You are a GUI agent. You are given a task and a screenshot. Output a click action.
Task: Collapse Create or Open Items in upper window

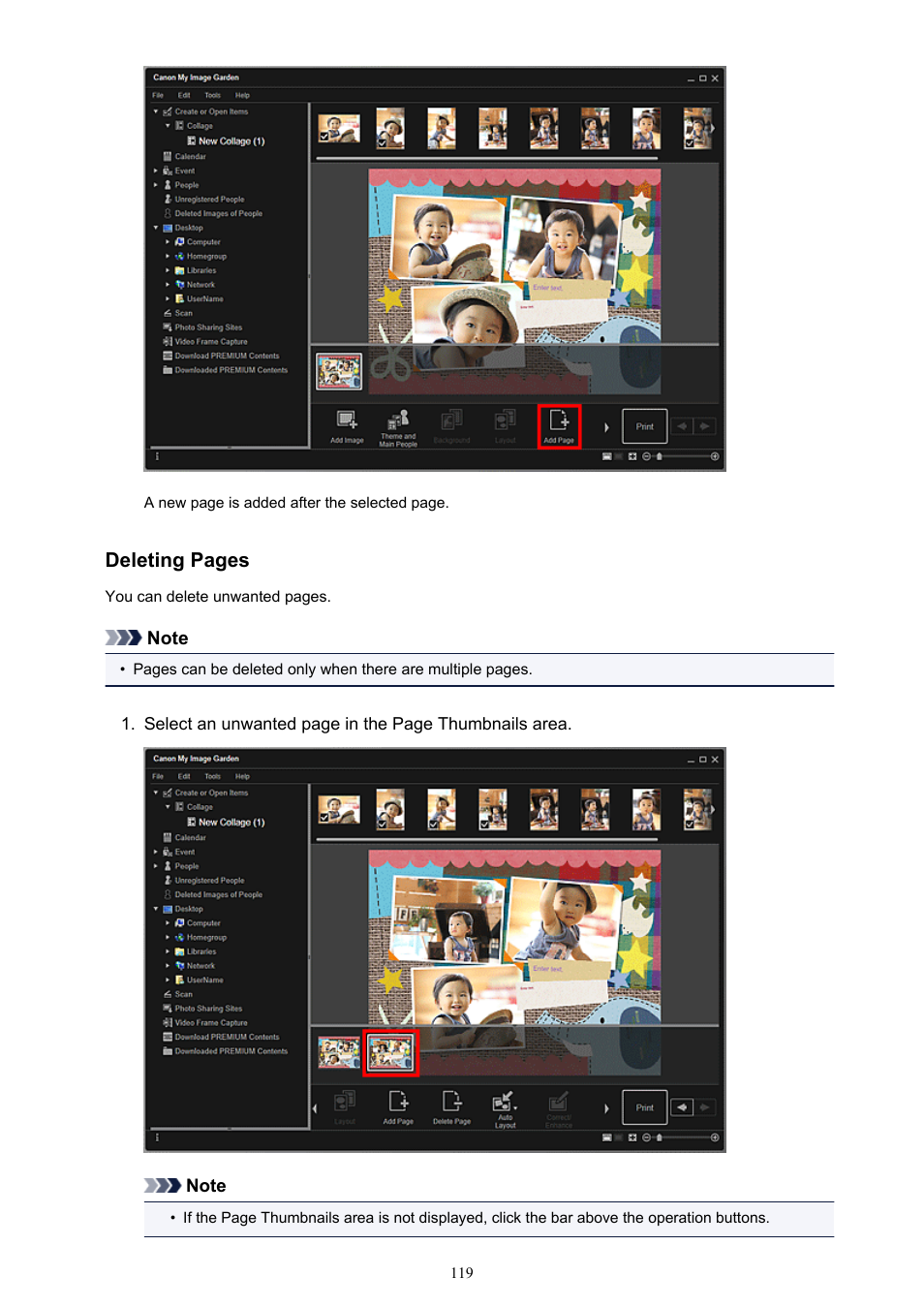[x=155, y=111]
